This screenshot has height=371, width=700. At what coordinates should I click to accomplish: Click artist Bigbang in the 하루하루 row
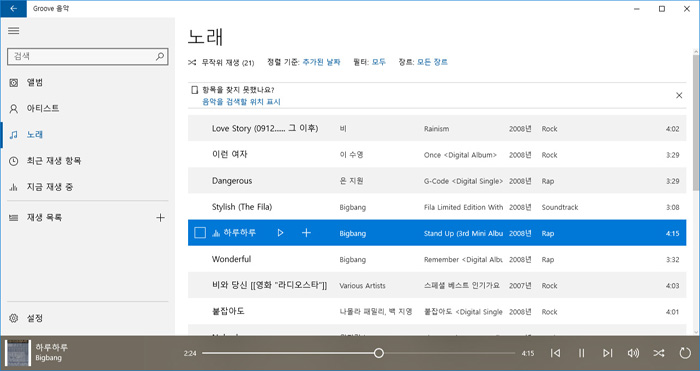click(x=353, y=233)
